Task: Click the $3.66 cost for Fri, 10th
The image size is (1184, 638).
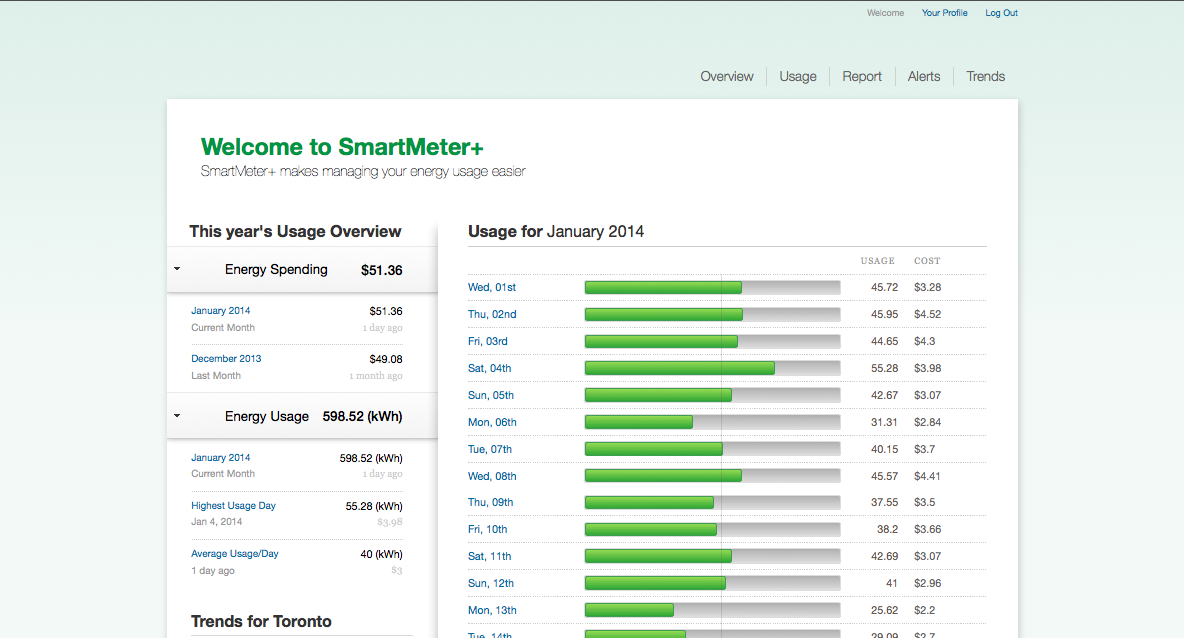Action: [927, 529]
